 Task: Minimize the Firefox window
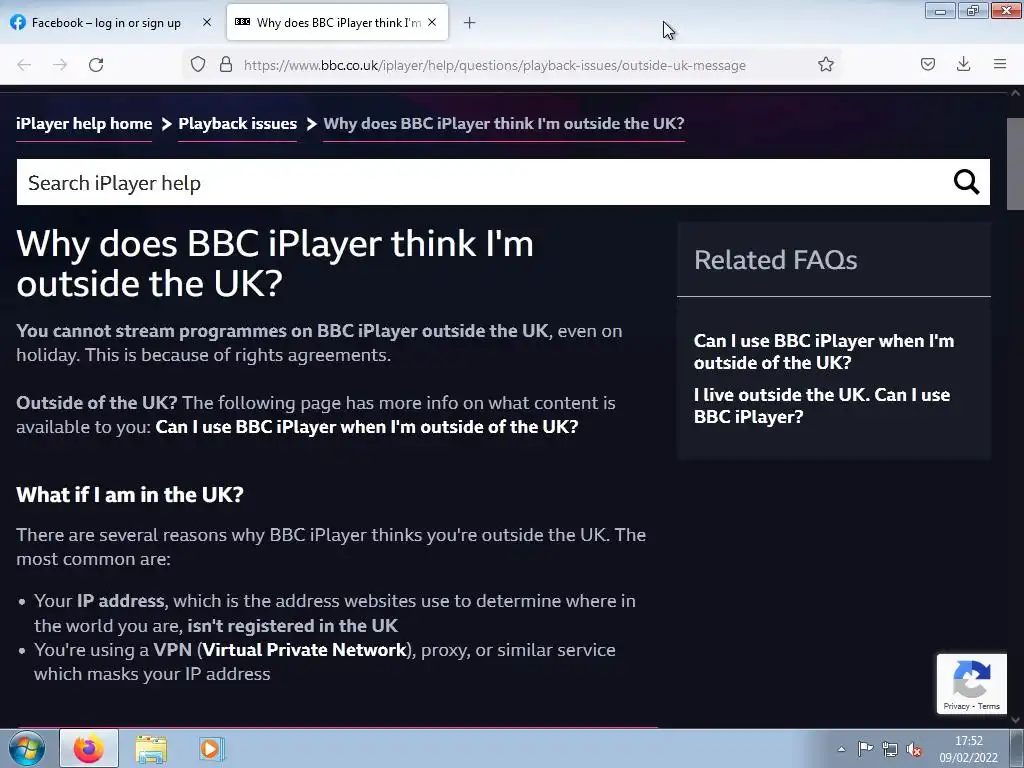coord(940,10)
